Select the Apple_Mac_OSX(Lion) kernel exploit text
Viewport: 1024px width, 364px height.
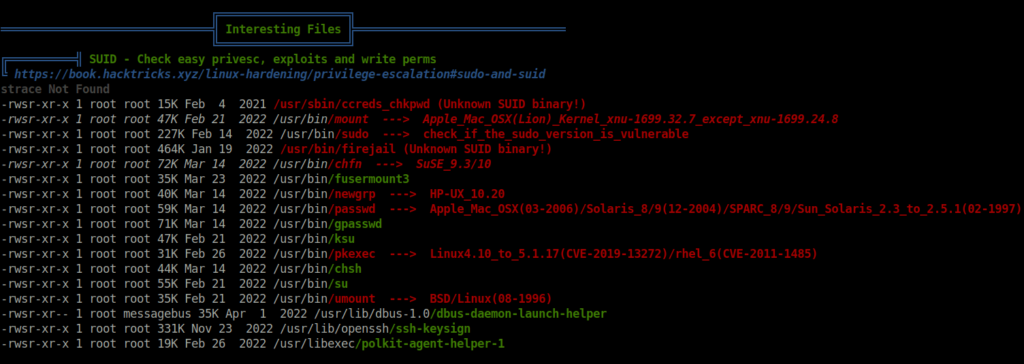tap(630, 119)
